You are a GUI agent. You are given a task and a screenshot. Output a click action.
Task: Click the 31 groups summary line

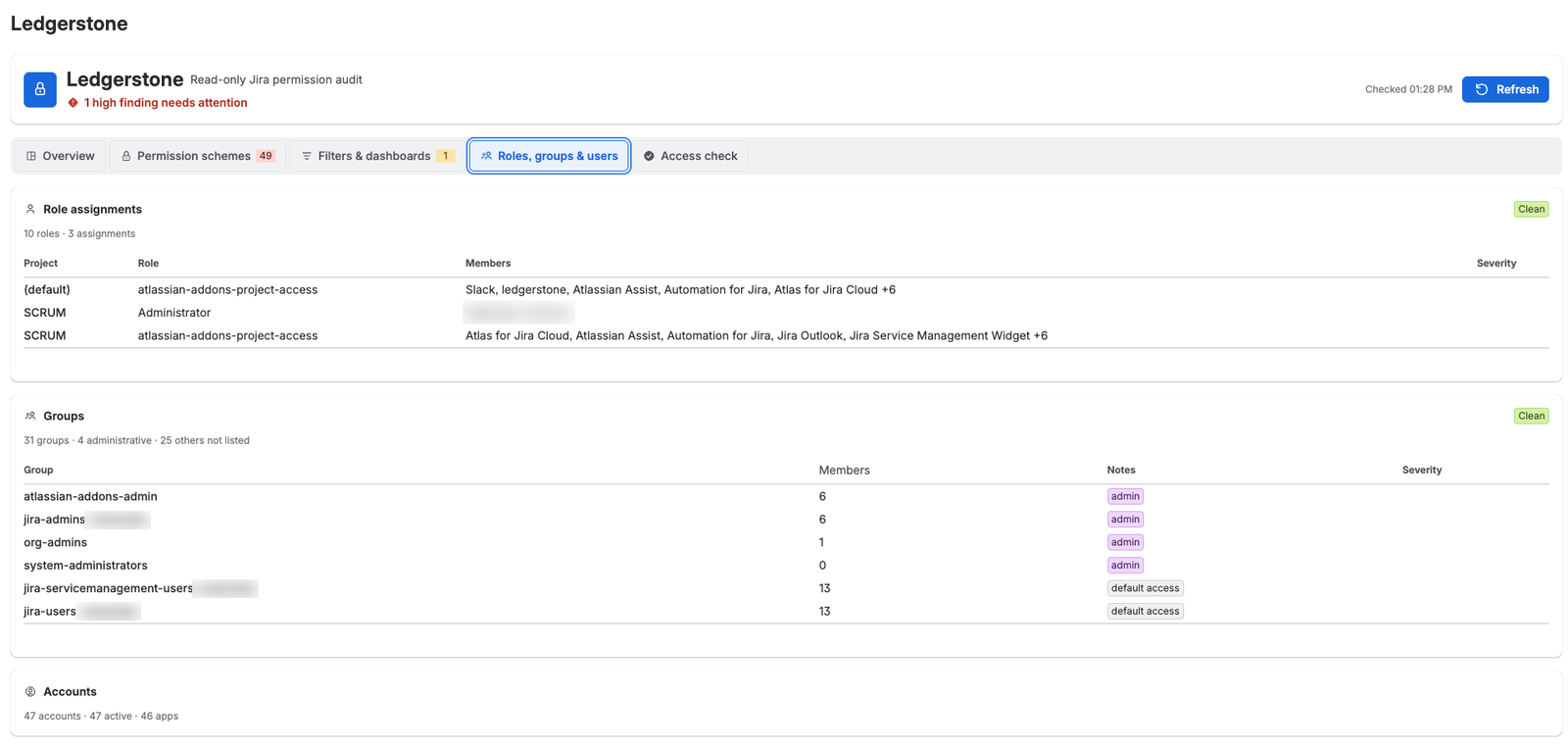click(136, 441)
